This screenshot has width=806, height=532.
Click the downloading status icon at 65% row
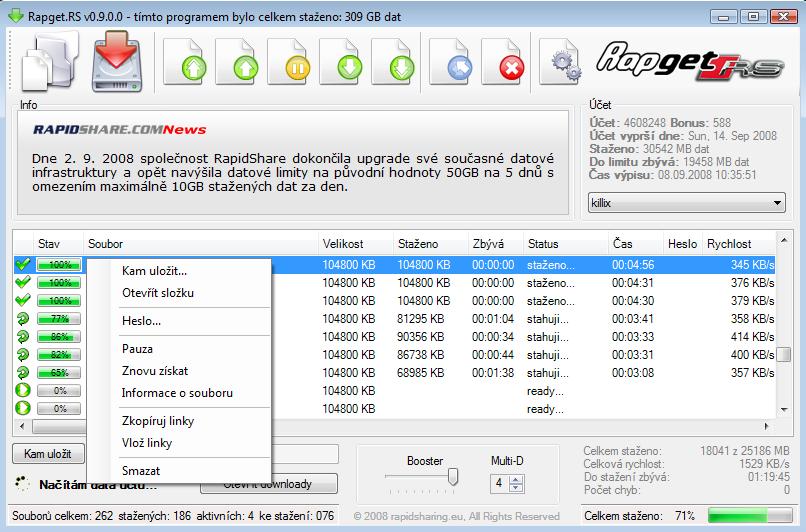[23, 373]
